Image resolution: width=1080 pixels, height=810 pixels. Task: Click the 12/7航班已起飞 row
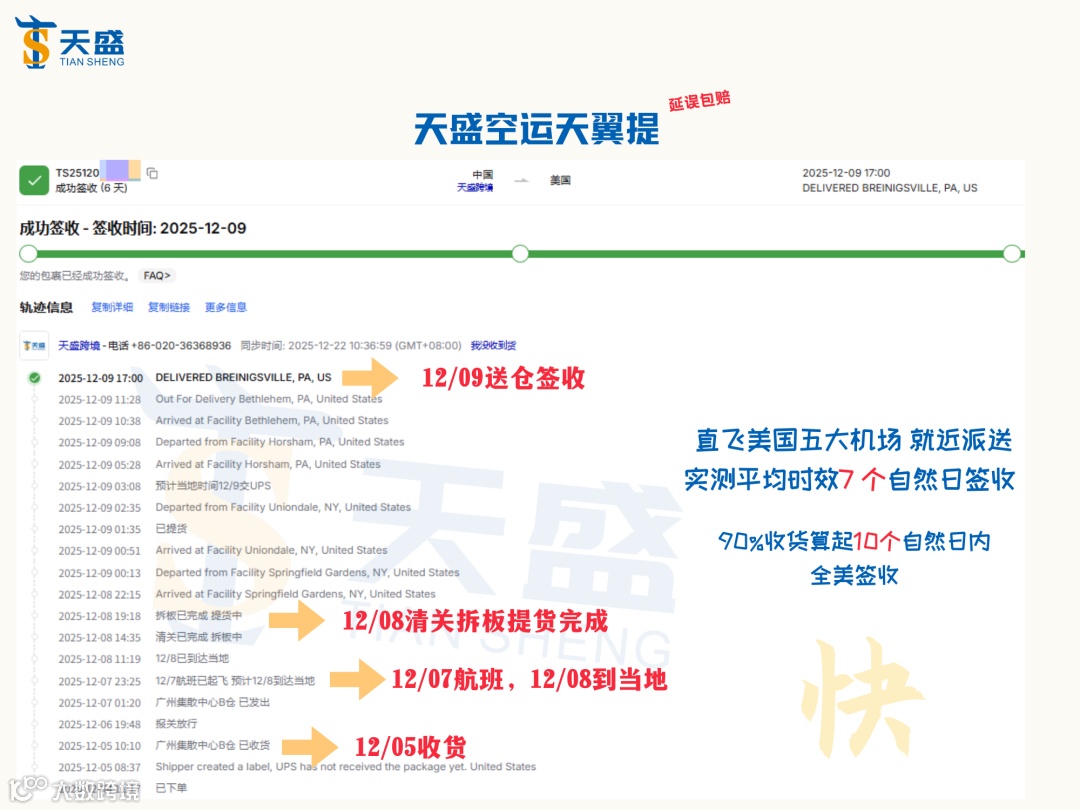tap(187, 681)
